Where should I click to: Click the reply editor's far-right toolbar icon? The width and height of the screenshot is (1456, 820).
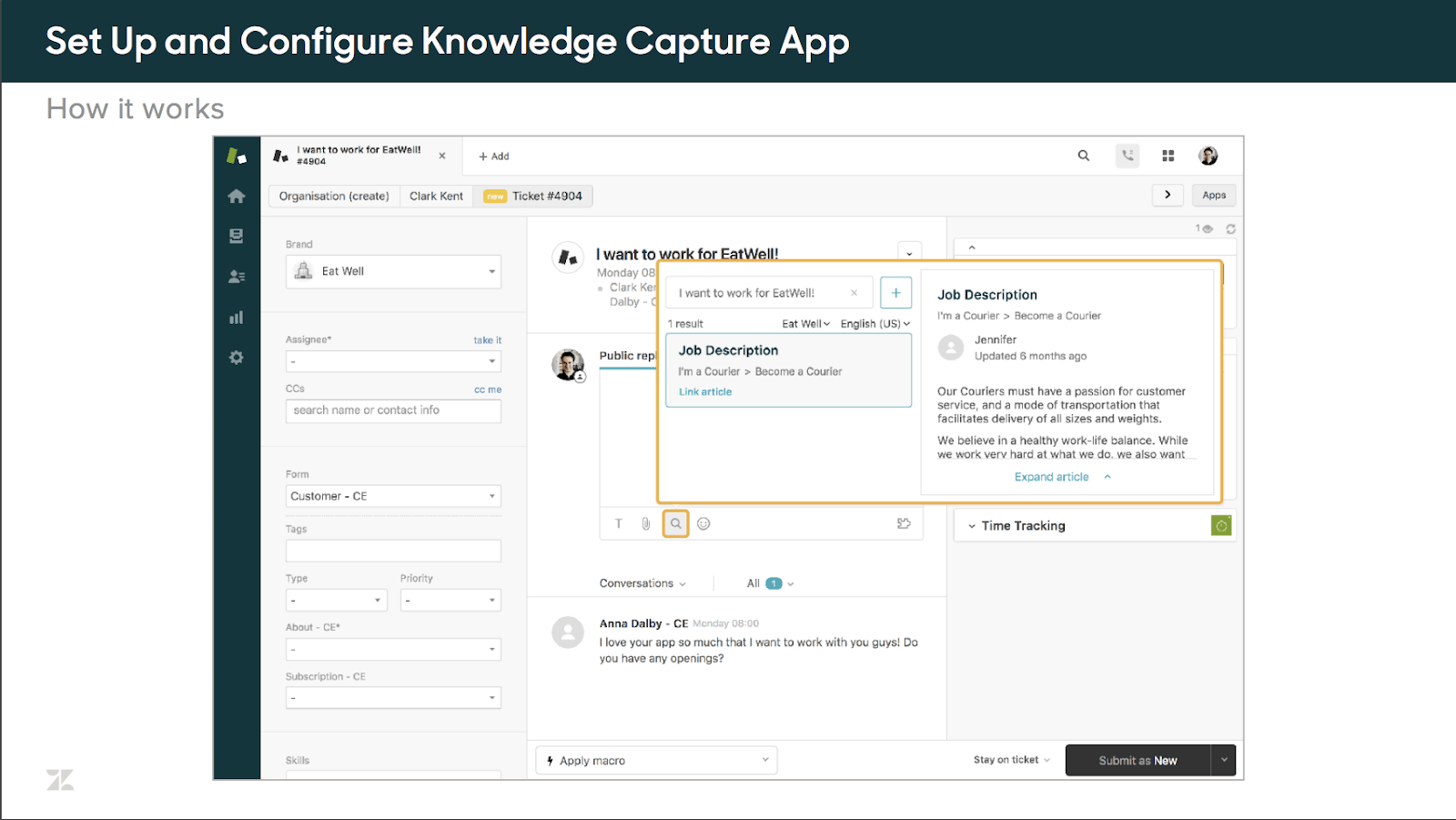[x=904, y=523]
